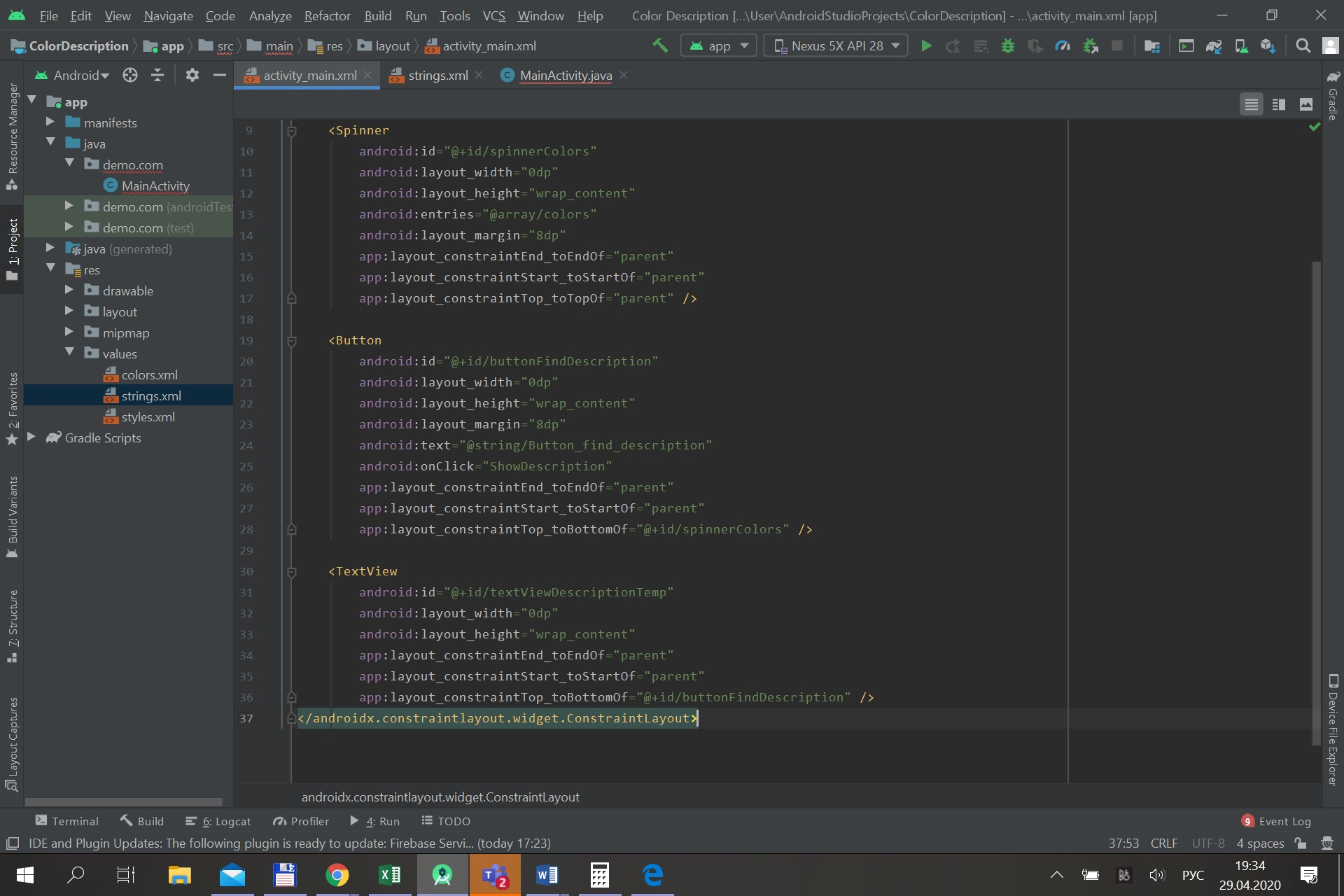The image size is (1344, 896).
Task: Open Project panel settings gear
Action: [x=192, y=75]
